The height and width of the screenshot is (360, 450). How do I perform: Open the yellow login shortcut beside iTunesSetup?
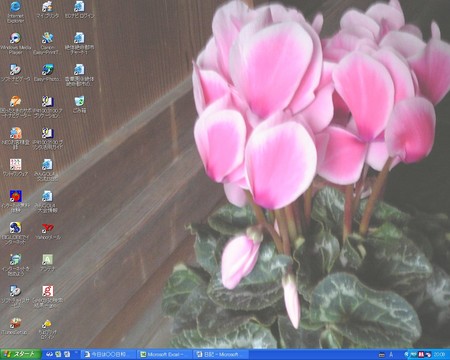(x=47, y=328)
